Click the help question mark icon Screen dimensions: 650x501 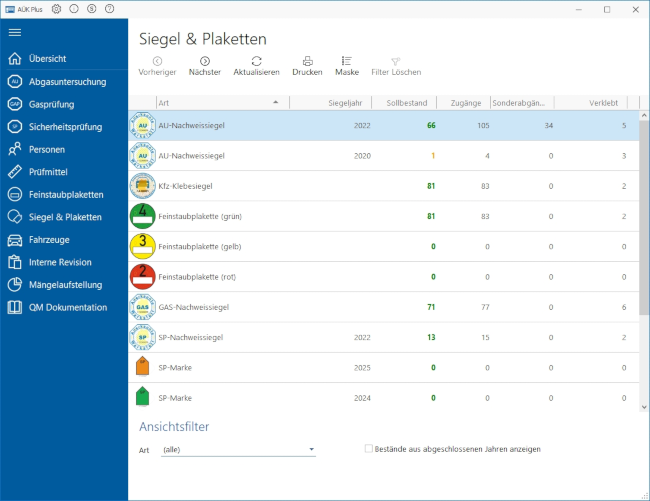pos(109,9)
